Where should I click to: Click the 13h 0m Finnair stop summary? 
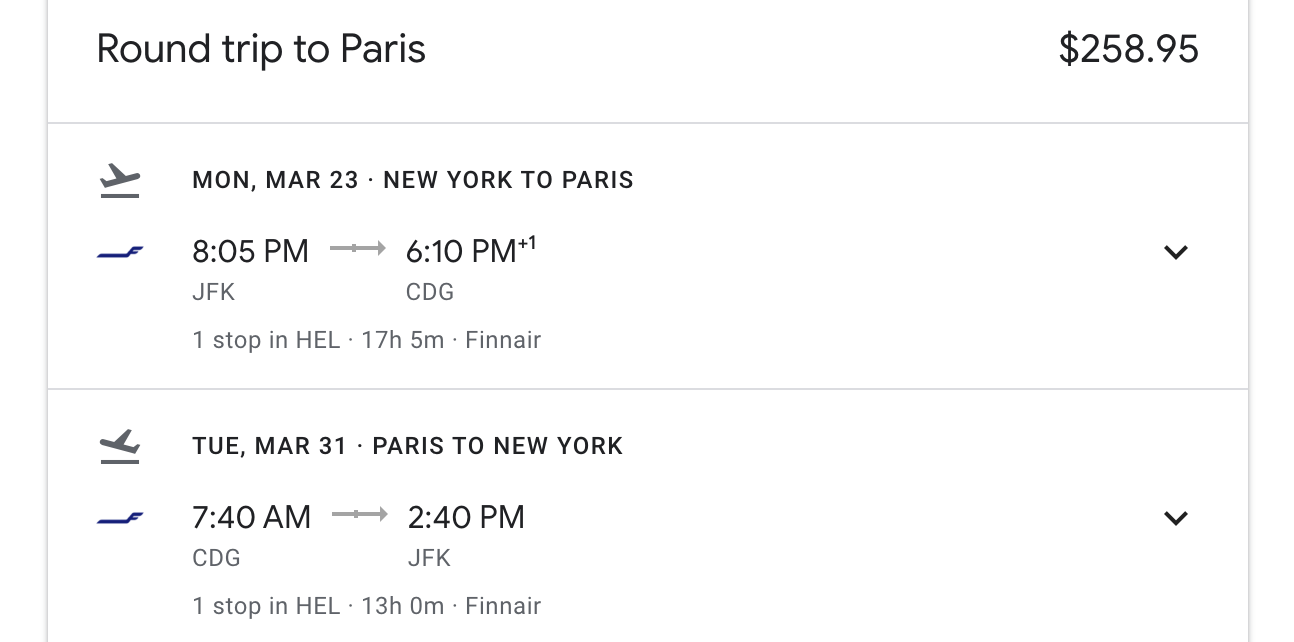pyautogui.click(x=366, y=606)
